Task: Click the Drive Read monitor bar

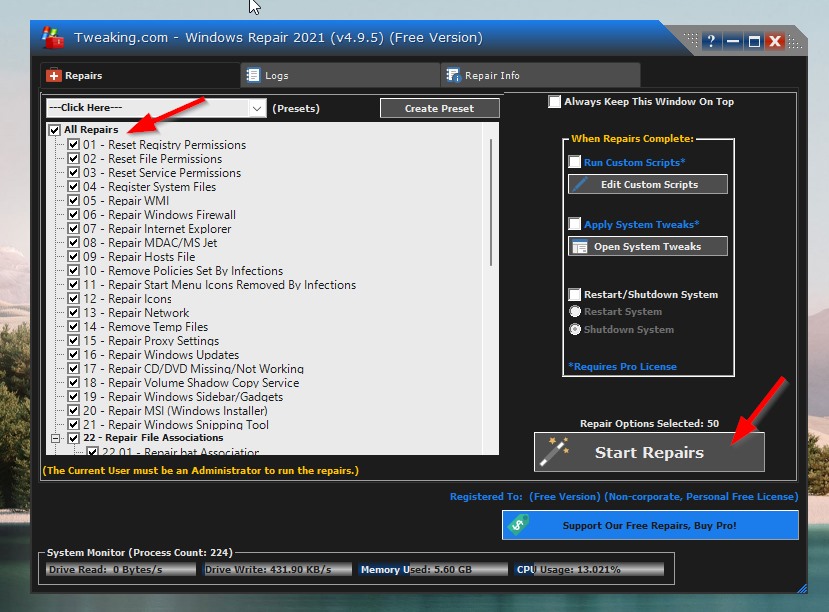Action: point(121,570)
